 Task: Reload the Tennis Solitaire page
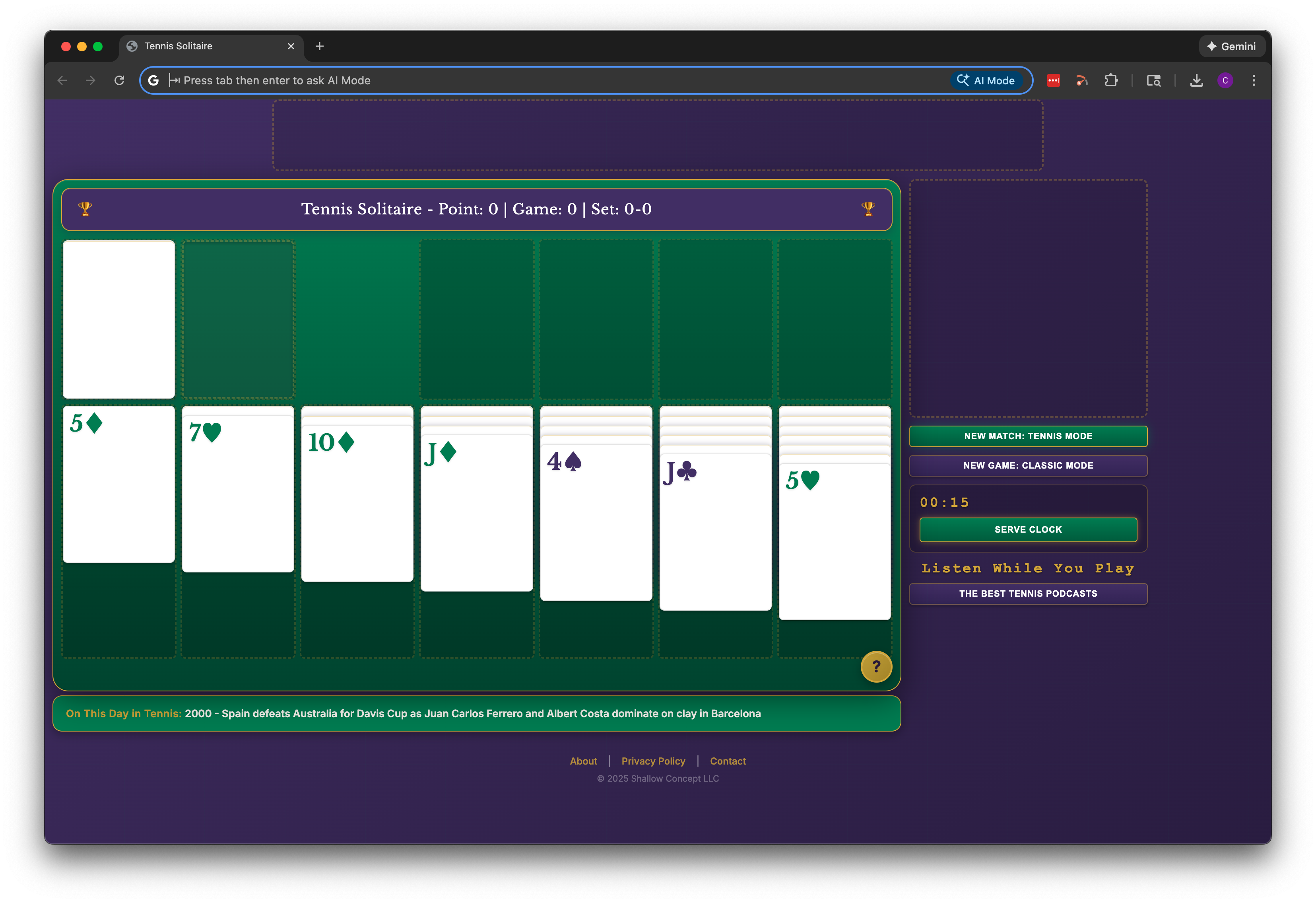tap(119, 80)
